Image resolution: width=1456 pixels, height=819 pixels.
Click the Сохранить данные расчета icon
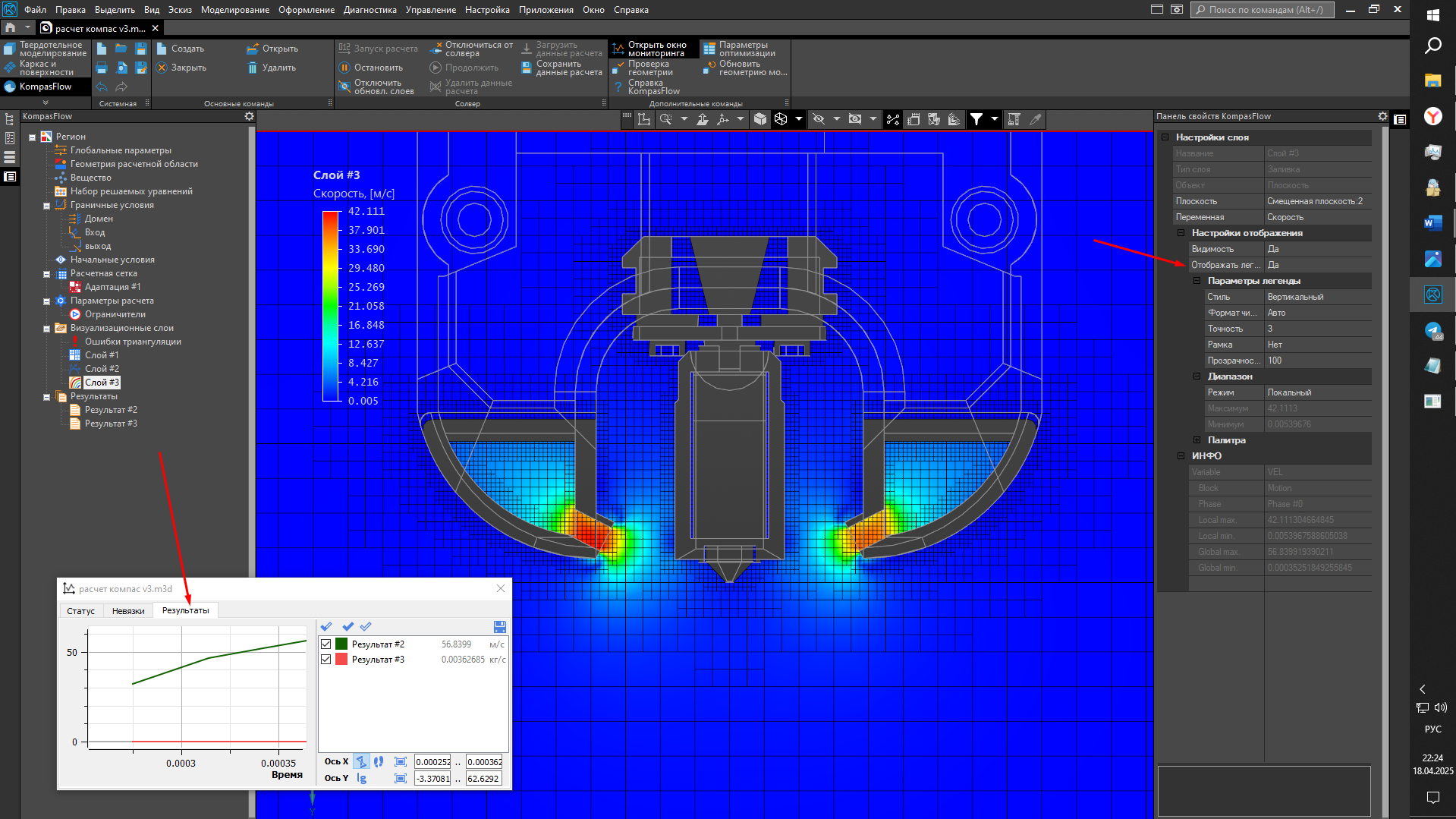[x=527, y=68]
